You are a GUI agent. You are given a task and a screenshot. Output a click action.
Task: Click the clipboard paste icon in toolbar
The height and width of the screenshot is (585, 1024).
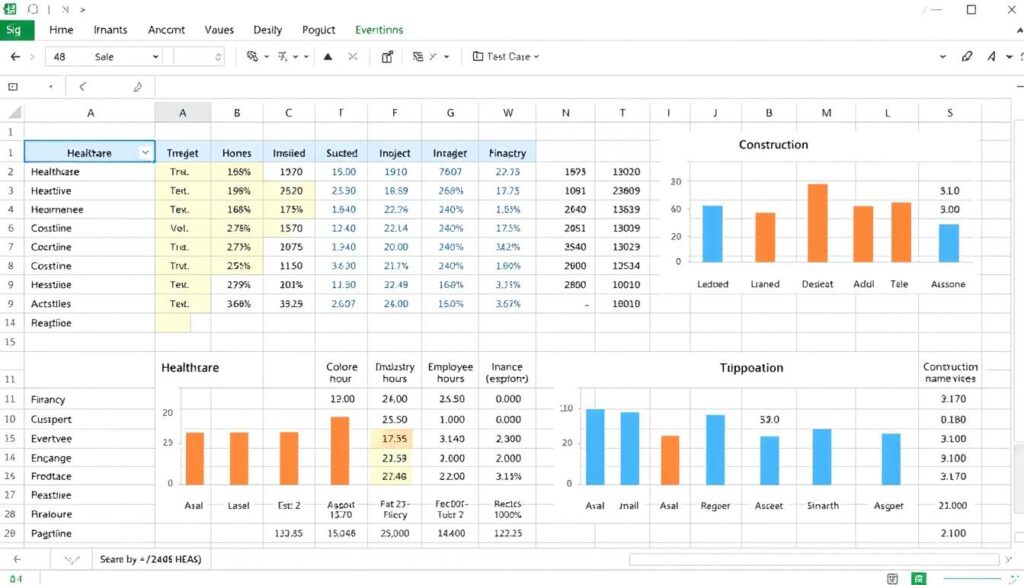387,57
